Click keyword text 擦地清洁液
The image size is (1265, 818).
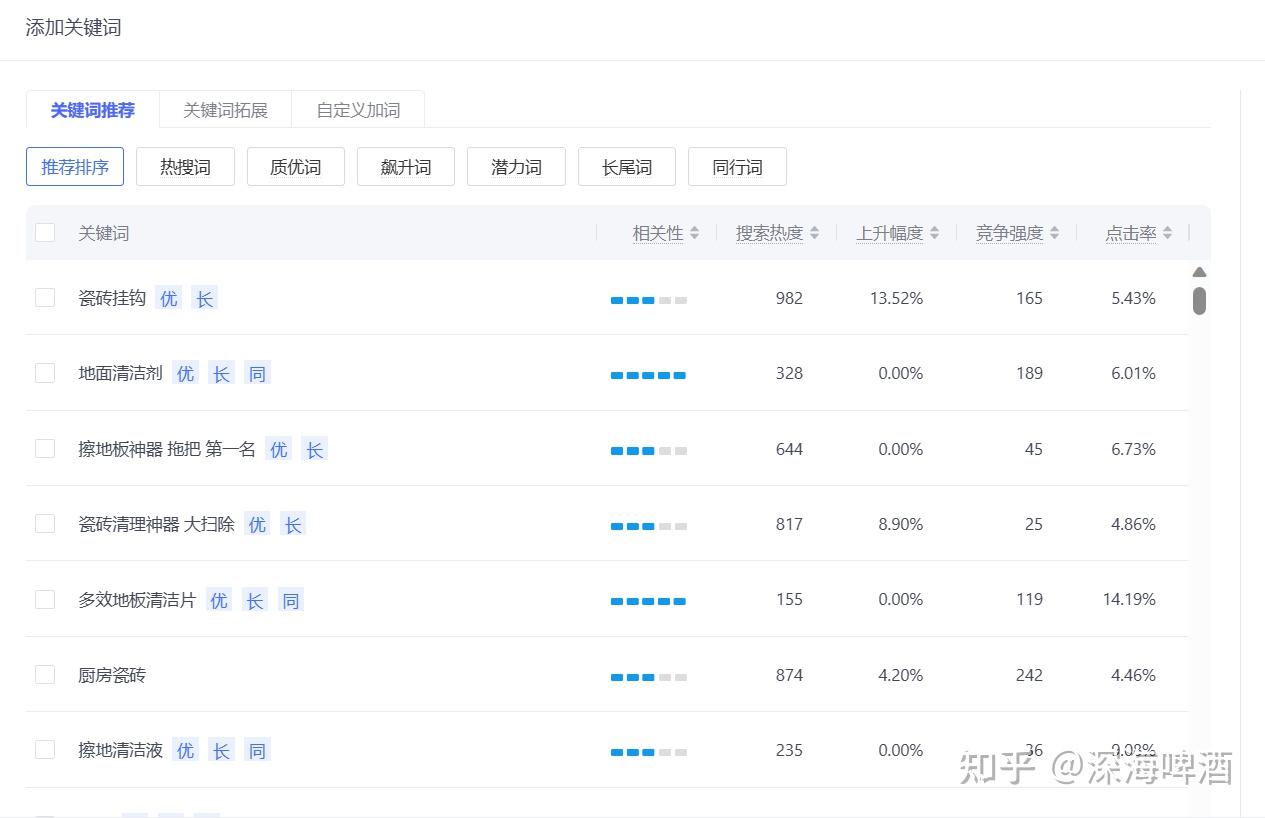[x=120, y=750]
